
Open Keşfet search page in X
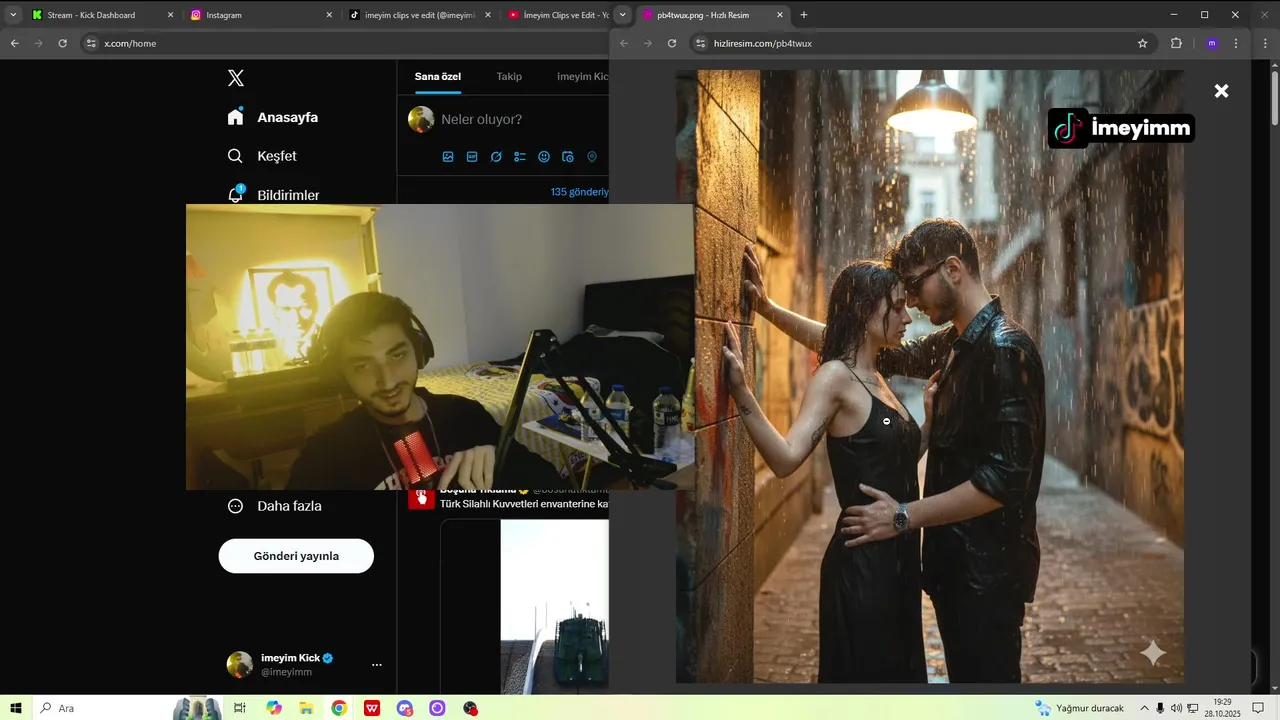click(262, 156)
